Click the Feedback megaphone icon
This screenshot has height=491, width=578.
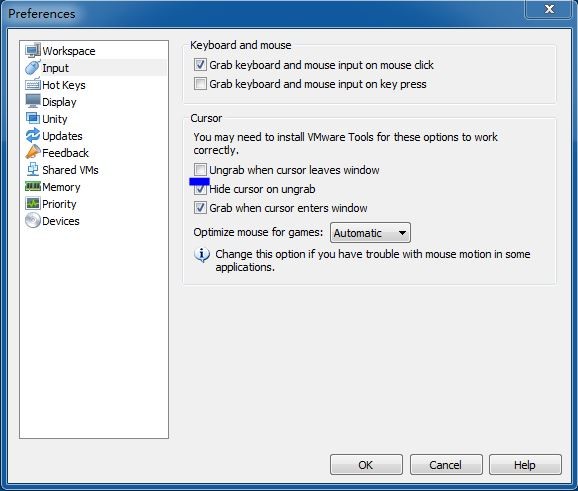click(33, 152)
